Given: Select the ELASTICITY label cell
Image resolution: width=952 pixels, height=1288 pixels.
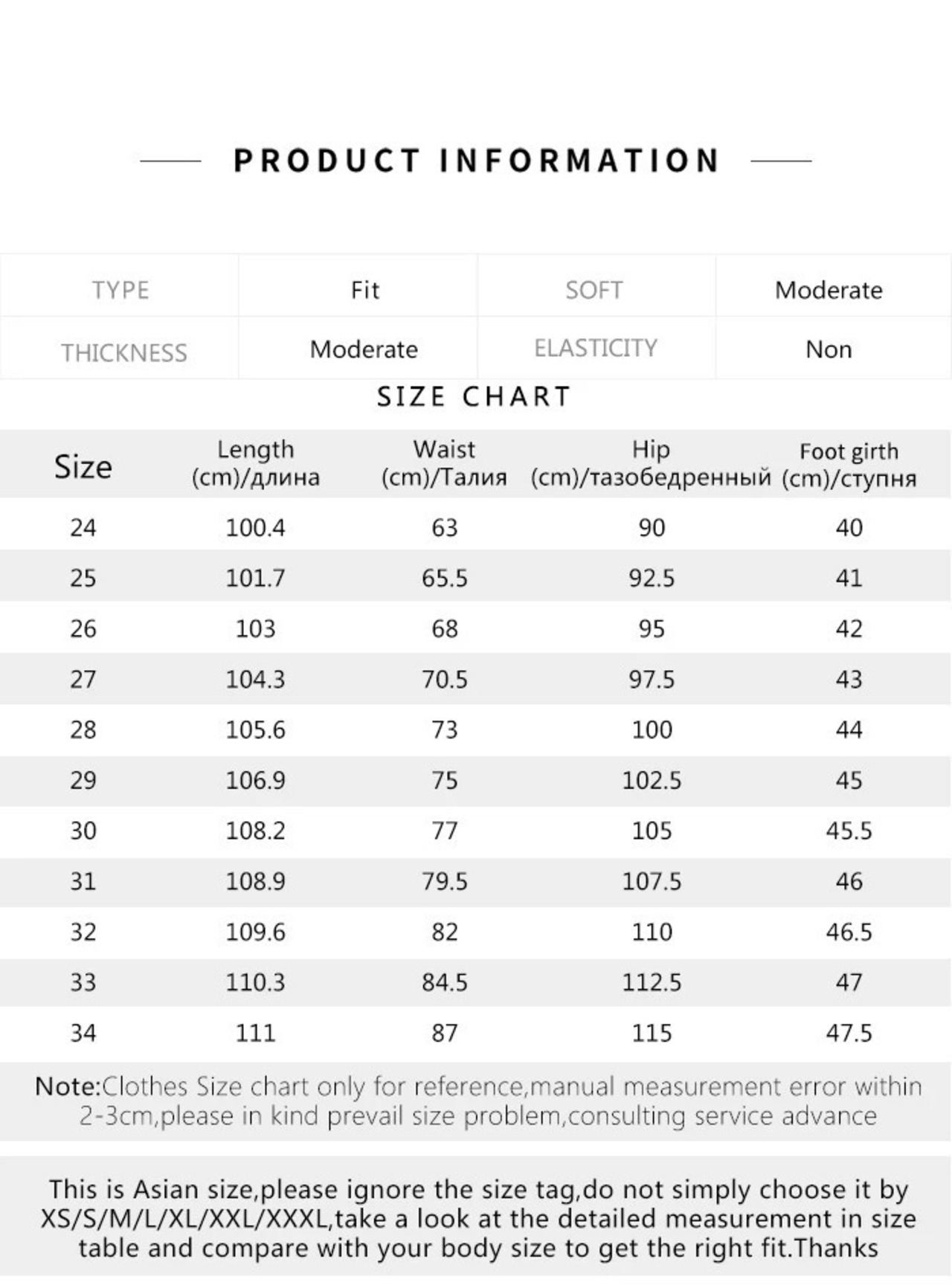Looking at the screenshot, I should (x=595, y=348).
